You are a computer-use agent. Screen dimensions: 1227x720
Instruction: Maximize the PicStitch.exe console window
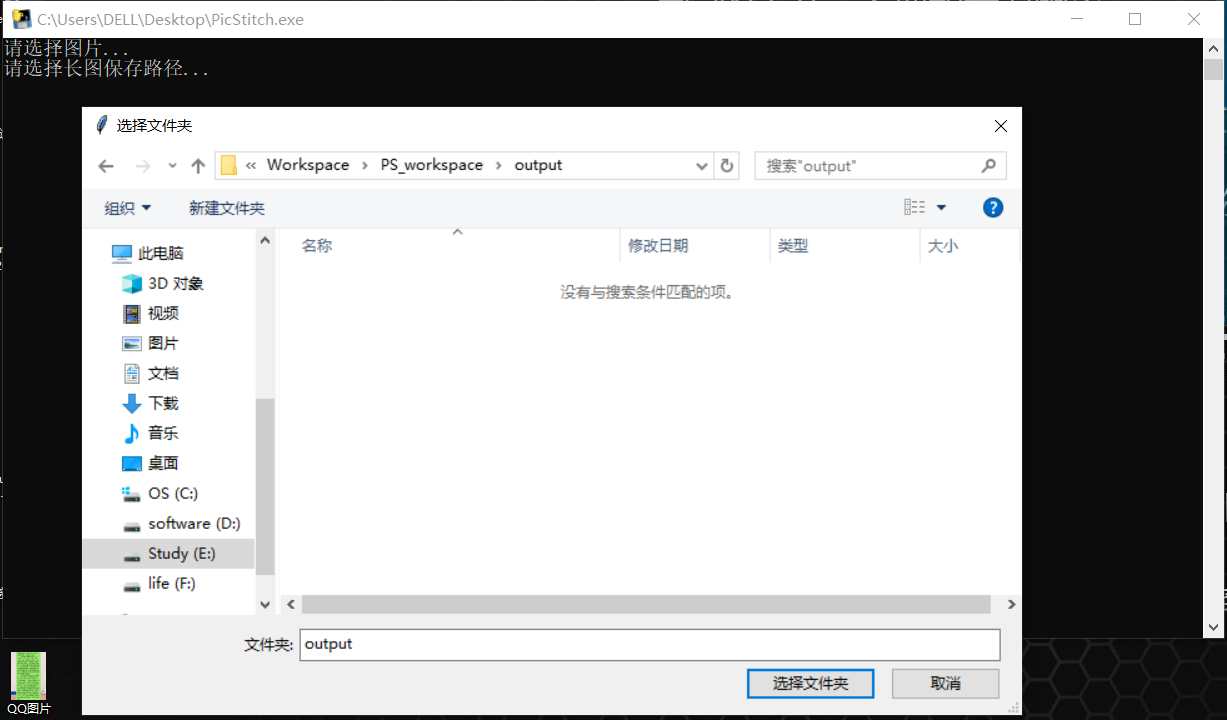coord(1135,19)
